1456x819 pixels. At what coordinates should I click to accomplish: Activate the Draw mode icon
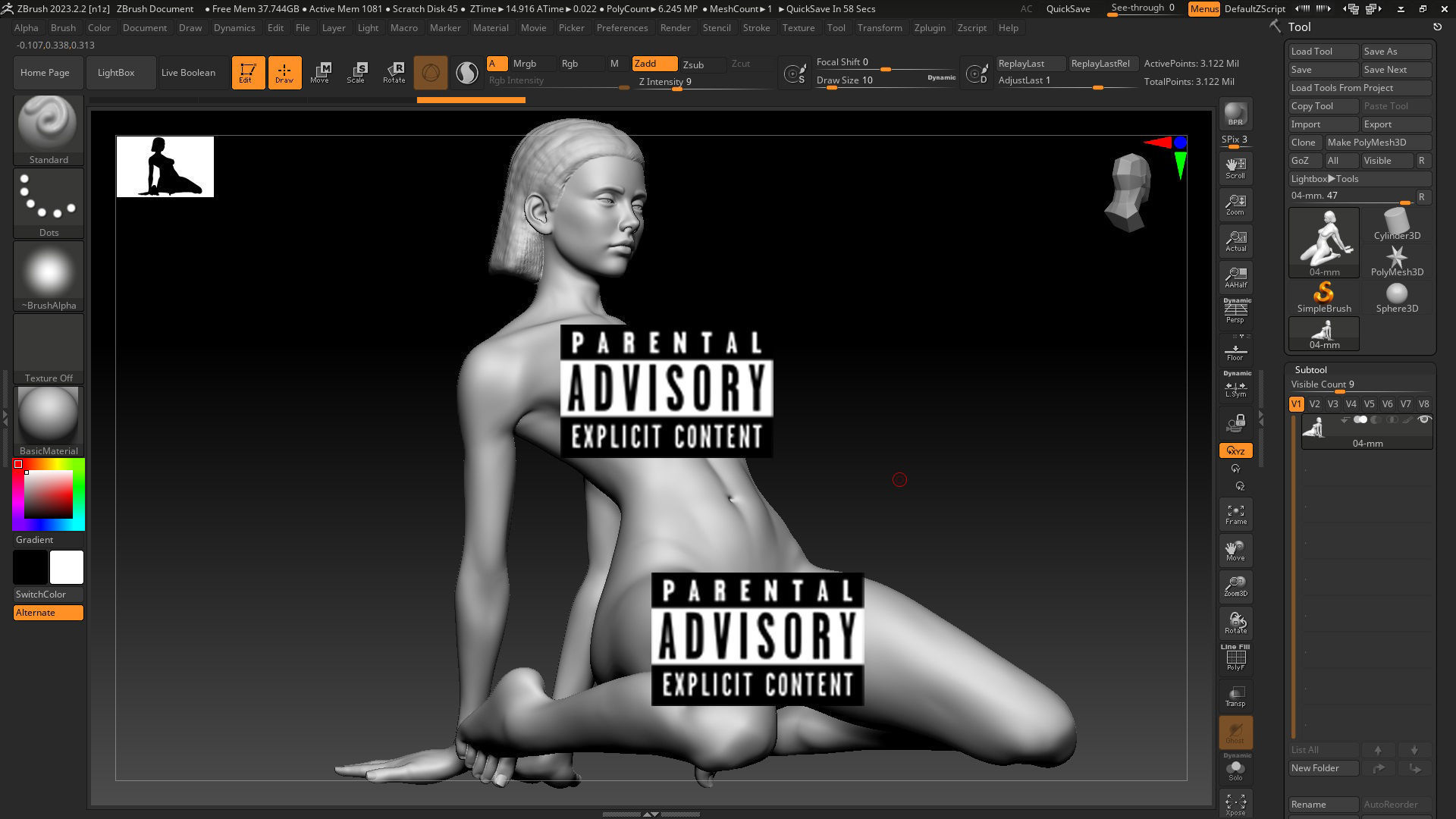[x=284, y=73]
